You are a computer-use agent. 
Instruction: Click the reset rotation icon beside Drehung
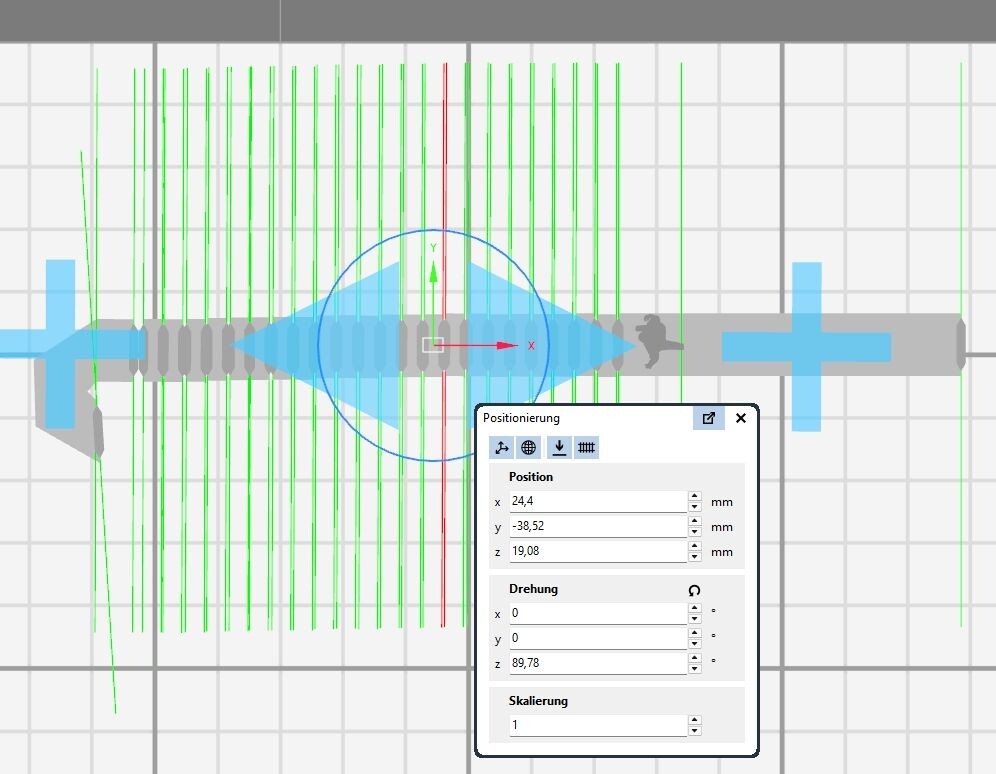tap(694, 590)
